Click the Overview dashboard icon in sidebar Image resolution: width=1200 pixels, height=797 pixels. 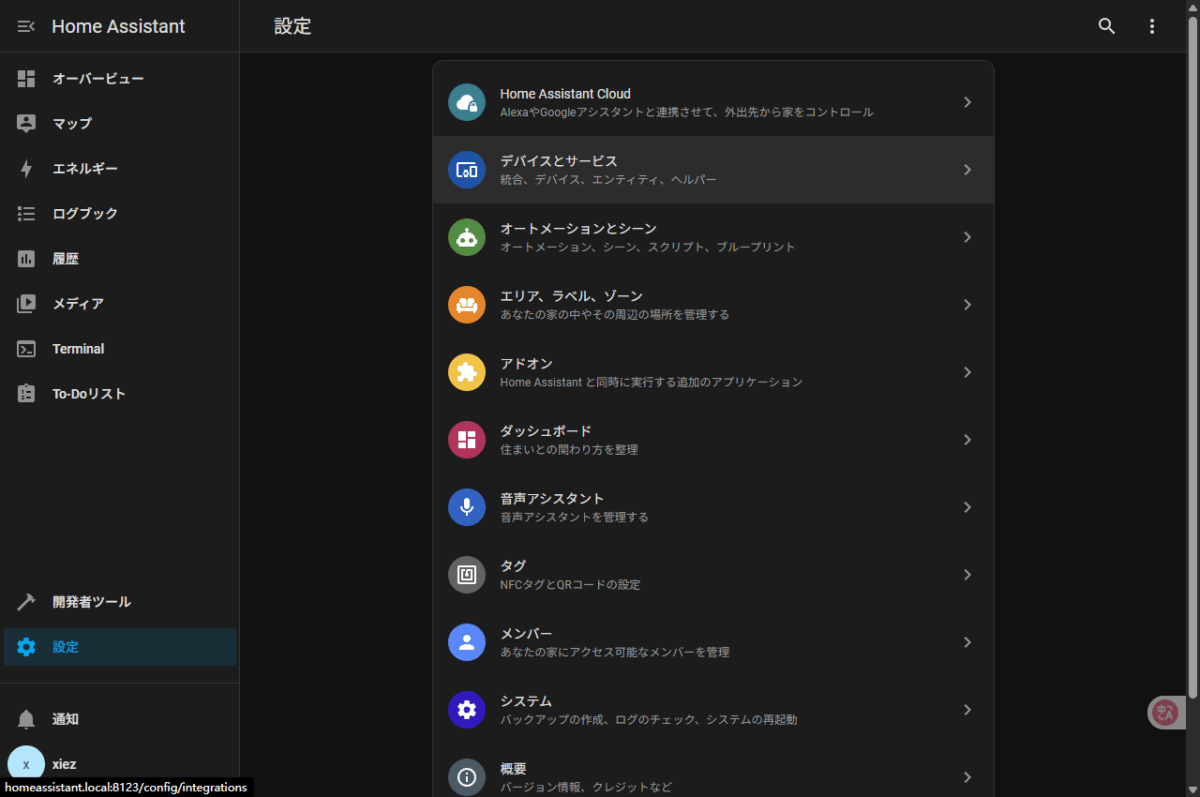tap(26, 78)
